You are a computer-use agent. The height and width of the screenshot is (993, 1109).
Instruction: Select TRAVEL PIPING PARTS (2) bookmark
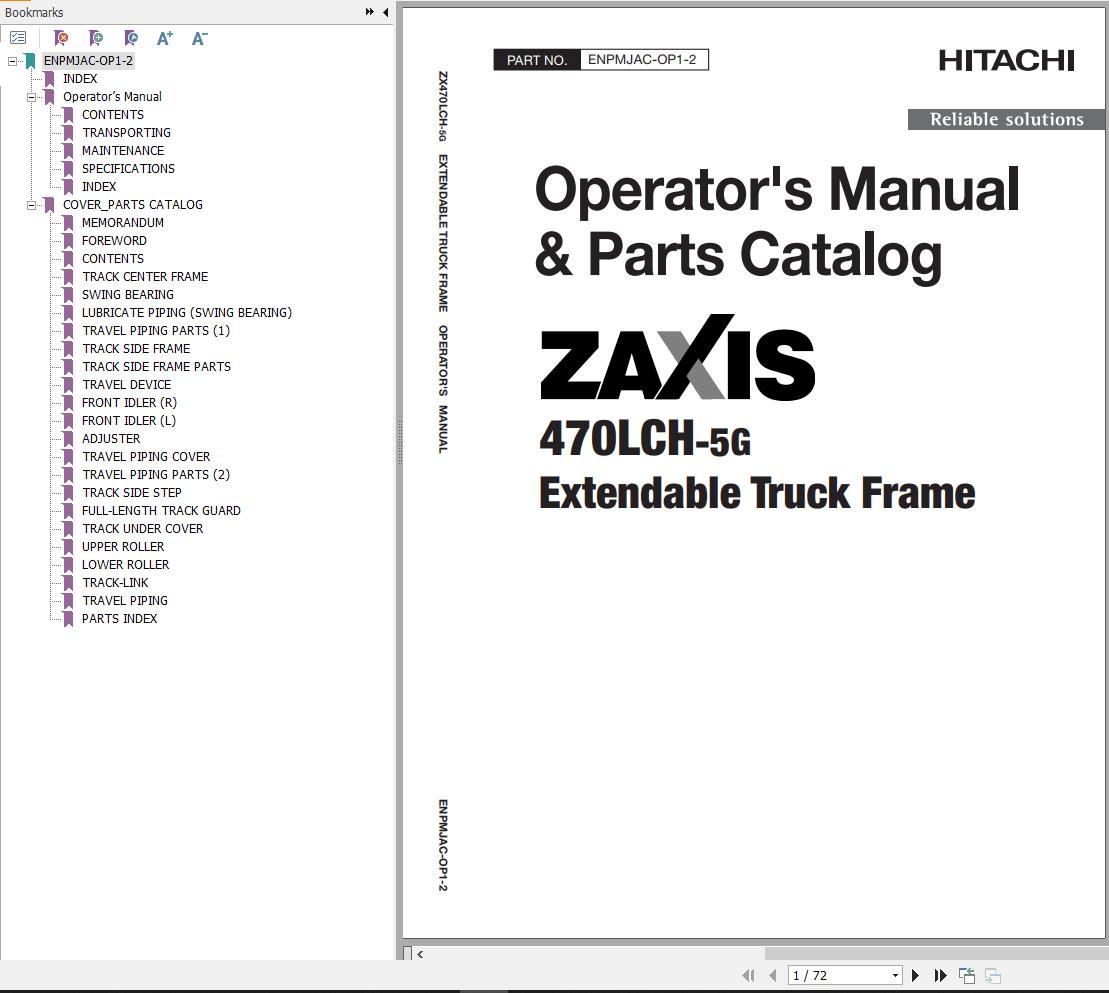pyautogui.click(x=156, y=475)
